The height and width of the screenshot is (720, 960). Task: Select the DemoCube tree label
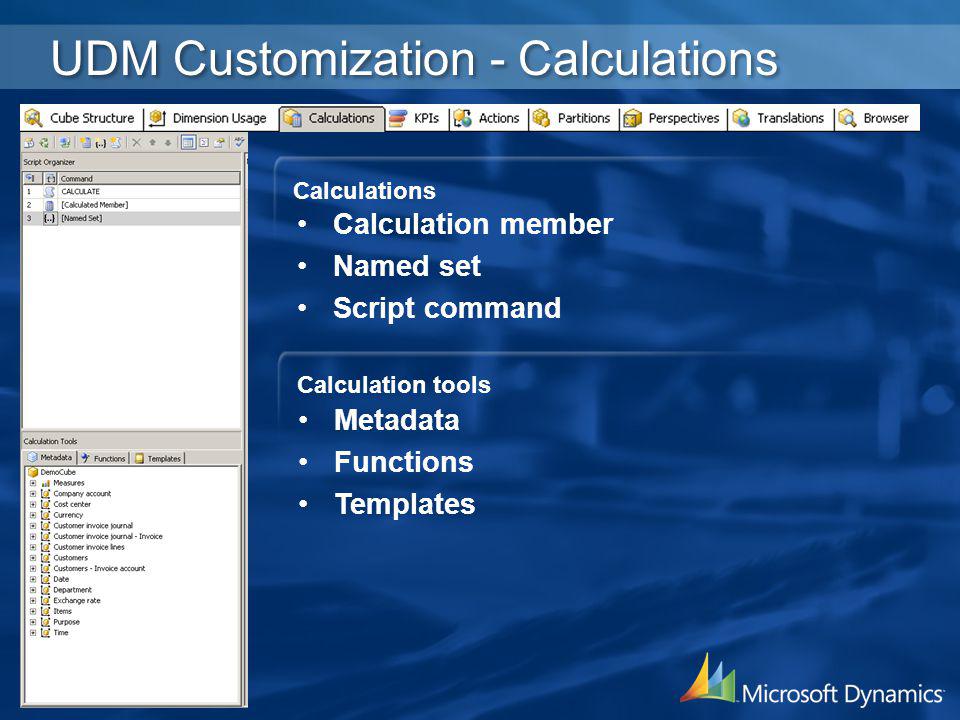58,472
